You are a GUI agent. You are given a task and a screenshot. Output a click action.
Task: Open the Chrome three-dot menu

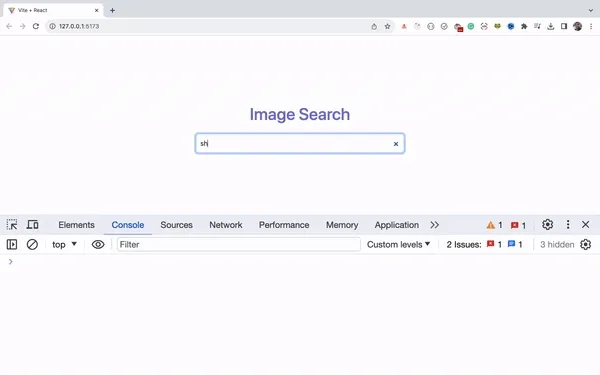click(x=591, y=26)
